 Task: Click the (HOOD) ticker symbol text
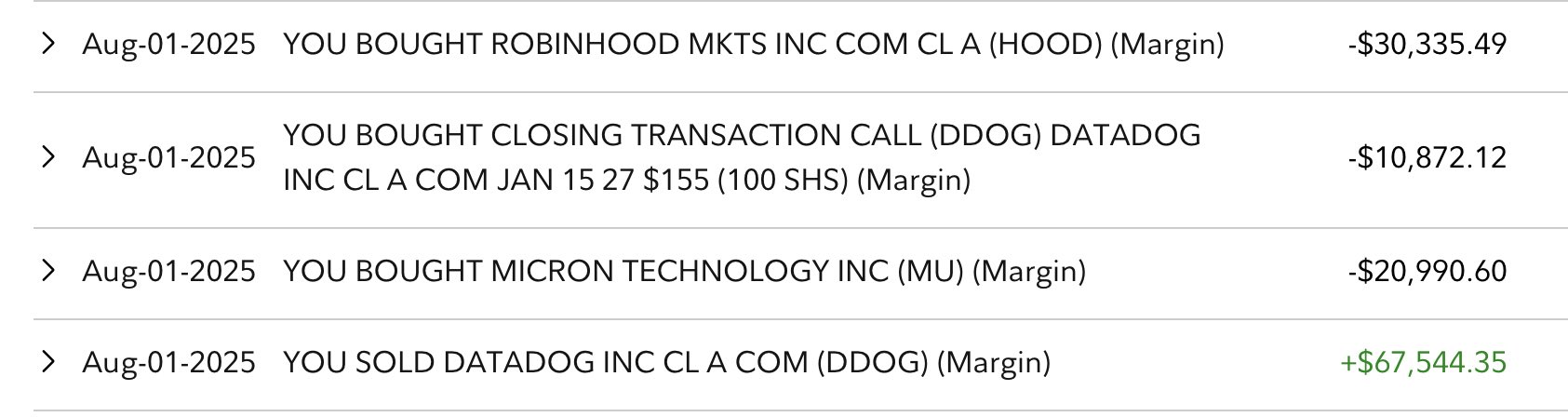pos(1044,44)
